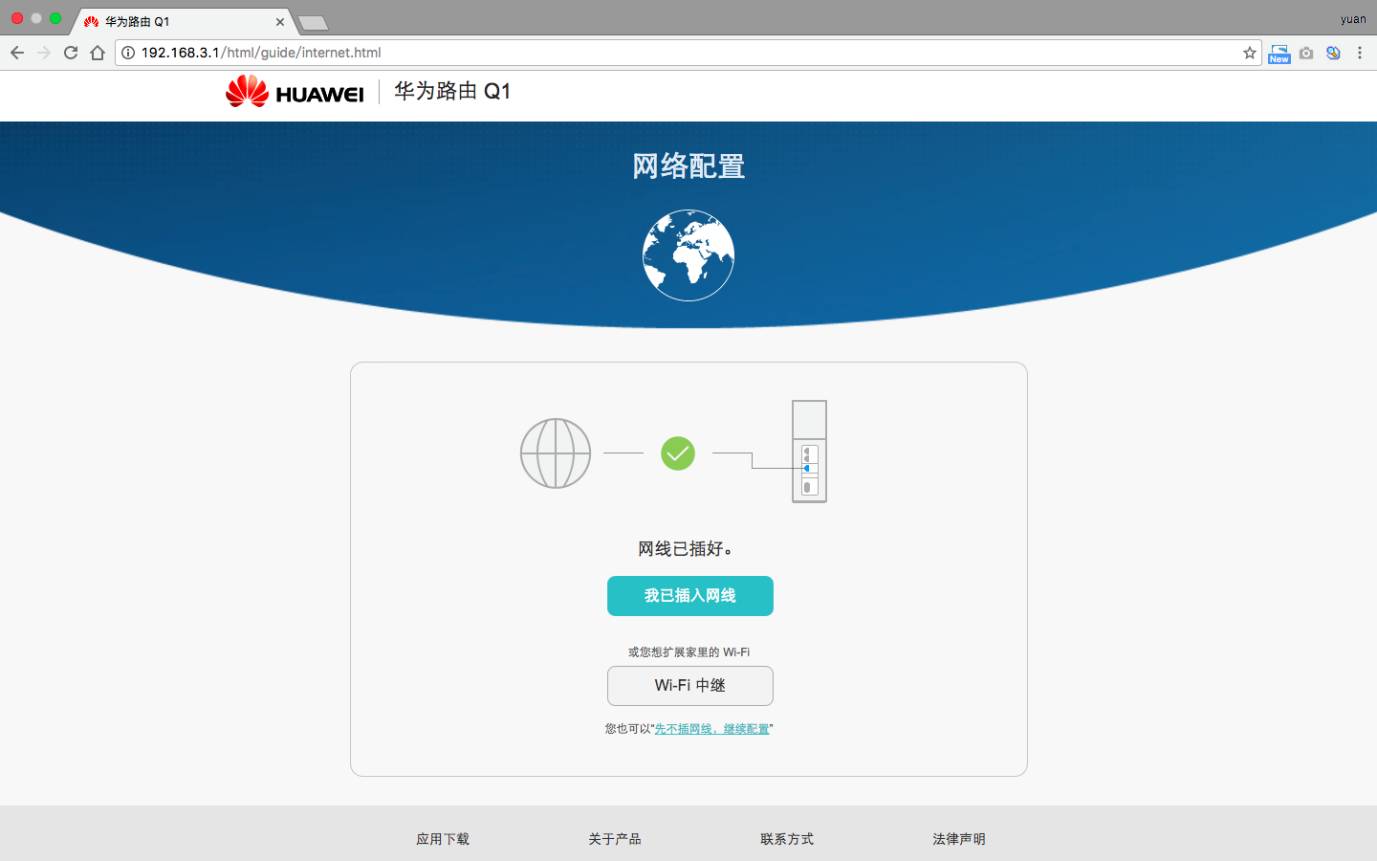
Task: Open 法律声明 in the footer
Action: [959, 839]
